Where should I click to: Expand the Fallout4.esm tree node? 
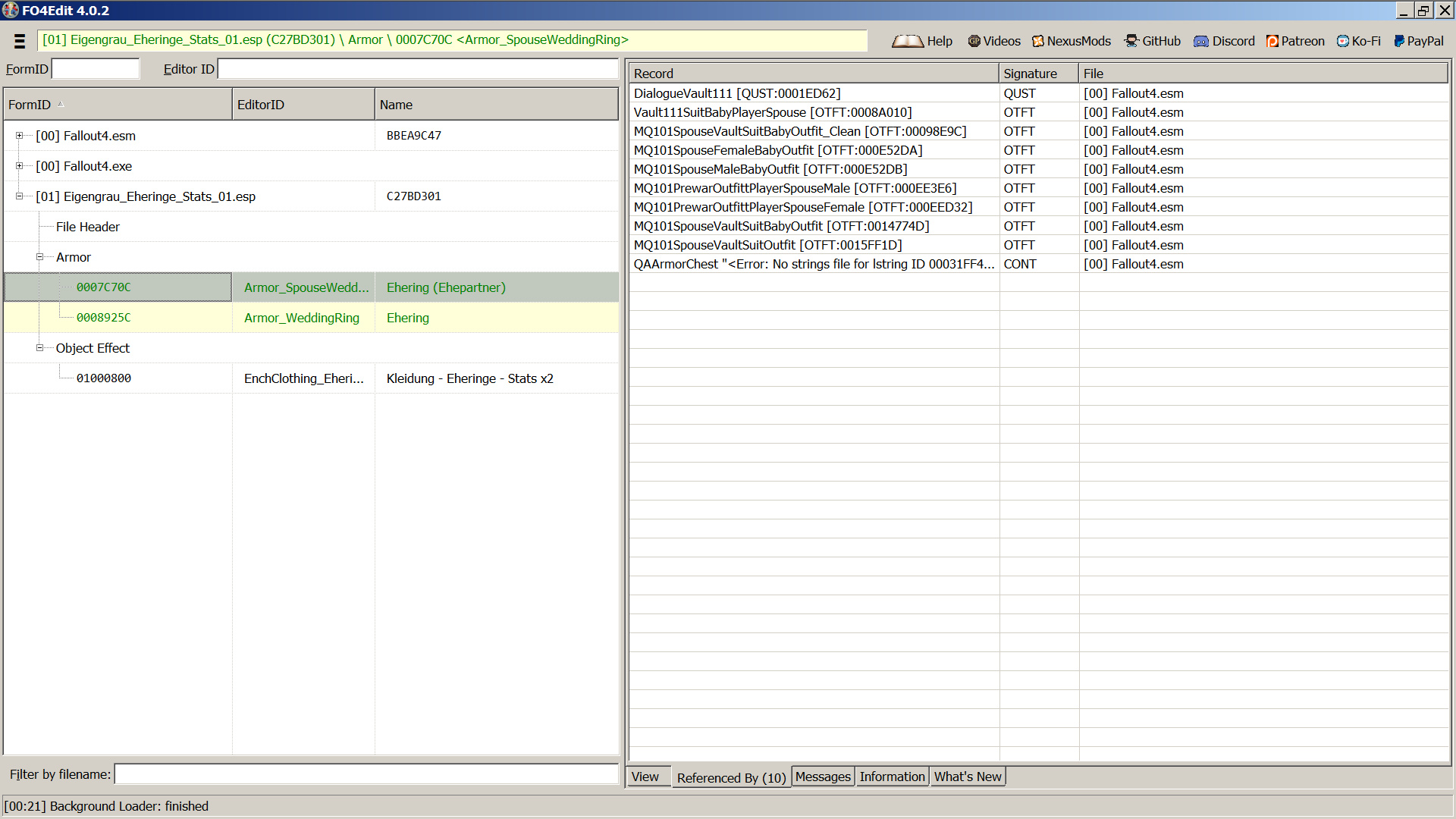coord(19,136)
